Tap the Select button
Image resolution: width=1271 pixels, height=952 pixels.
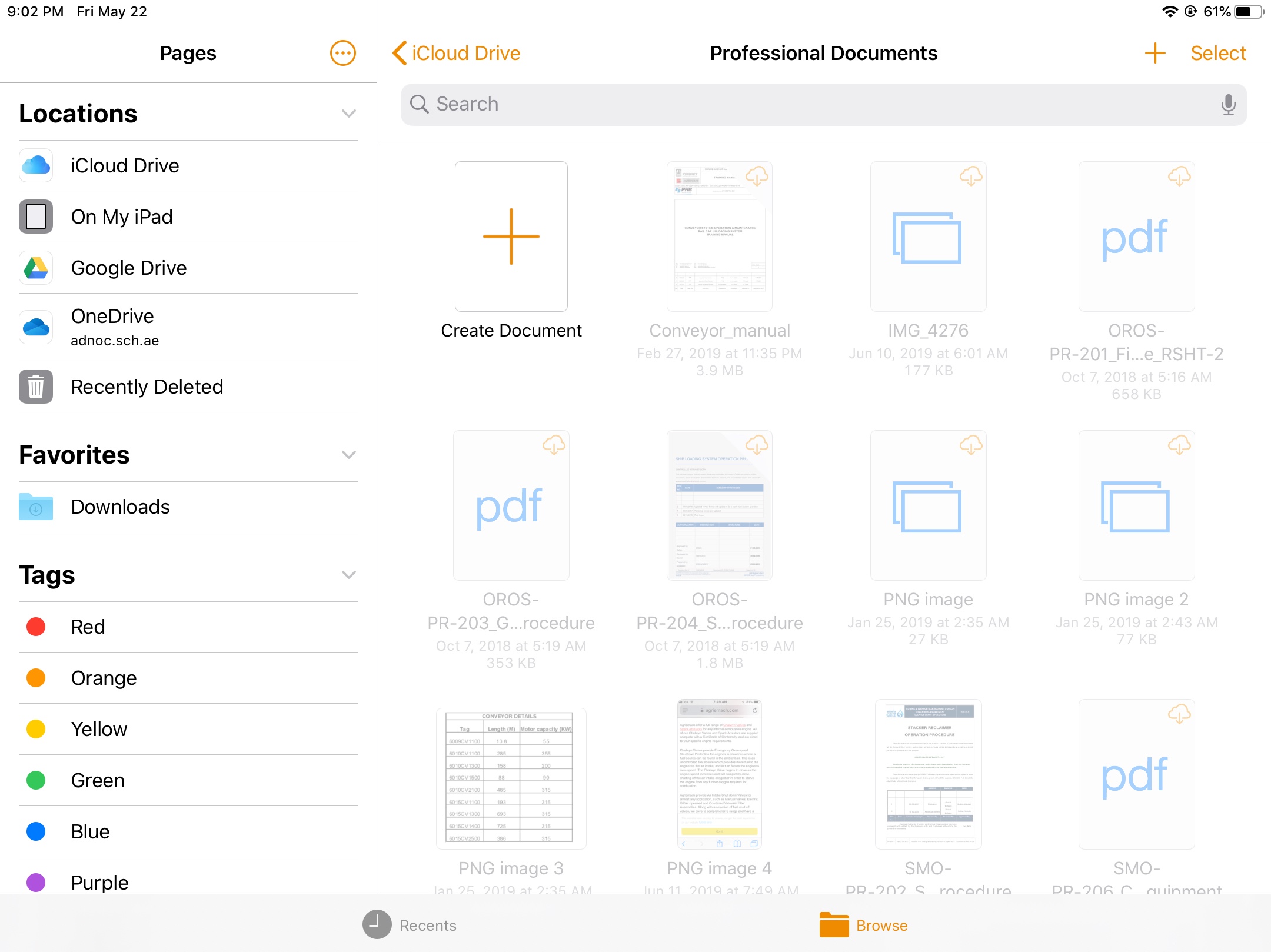click(1218, 54)
